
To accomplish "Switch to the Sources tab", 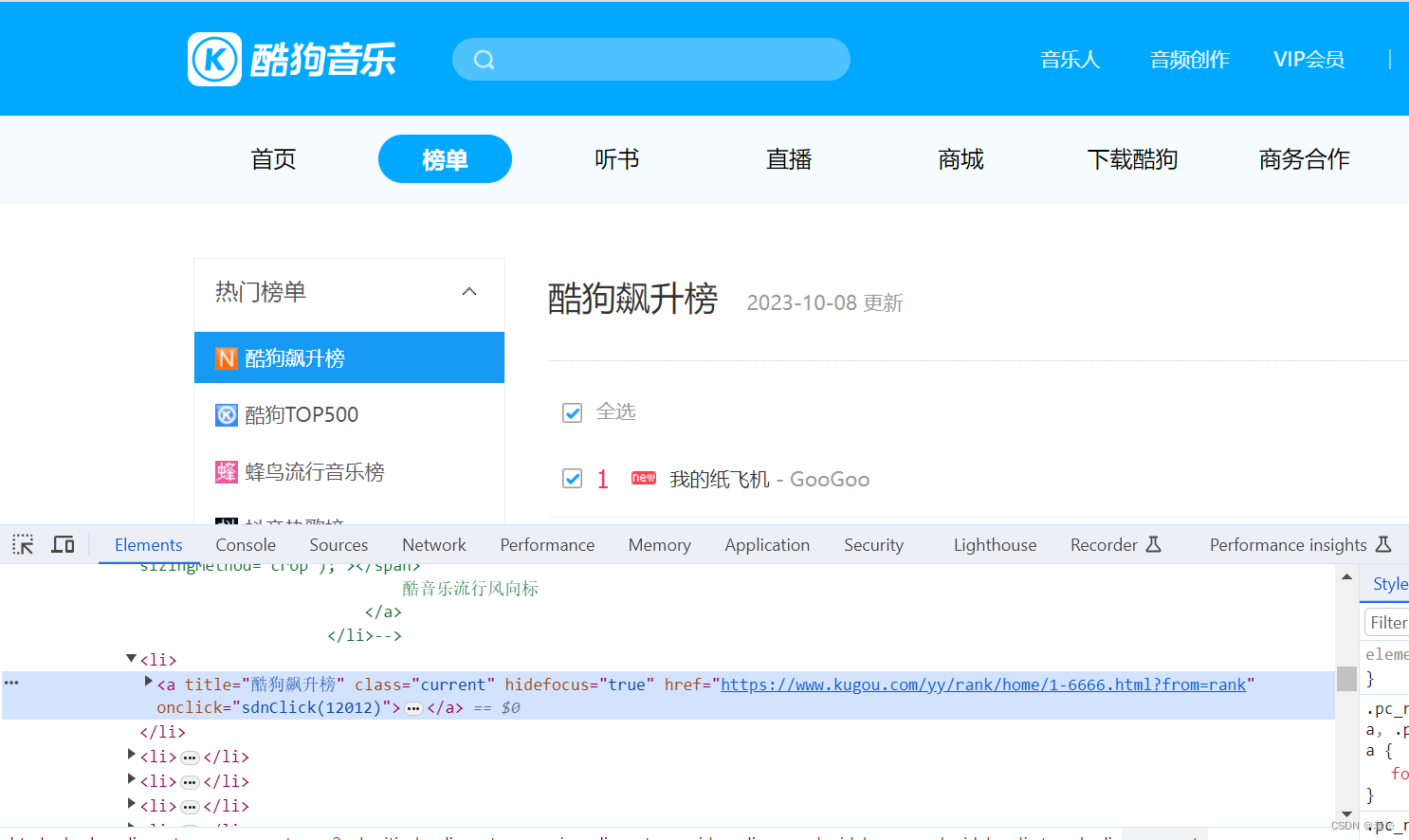I will click(339, 545).
